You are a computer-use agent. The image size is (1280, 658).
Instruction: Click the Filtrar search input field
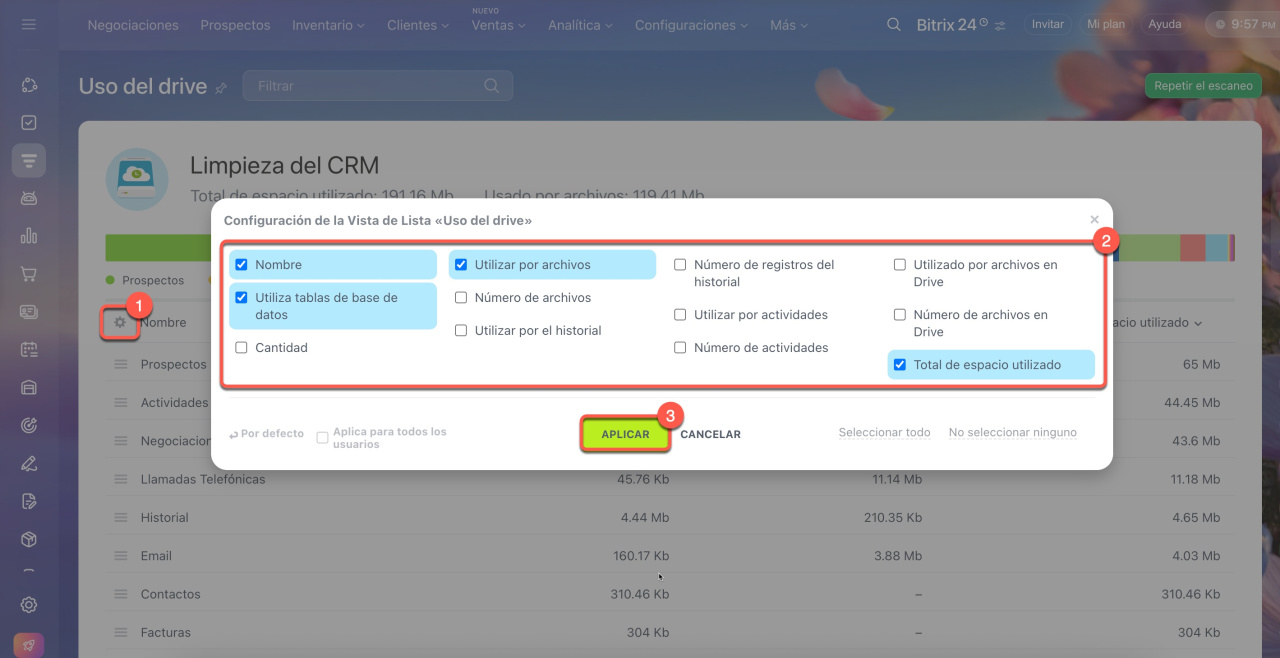pos(365,86)
